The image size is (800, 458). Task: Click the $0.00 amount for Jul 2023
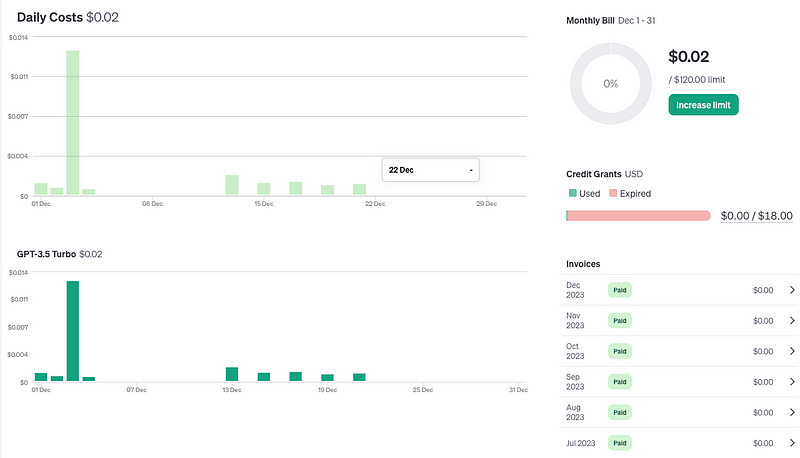click(763, 443)
